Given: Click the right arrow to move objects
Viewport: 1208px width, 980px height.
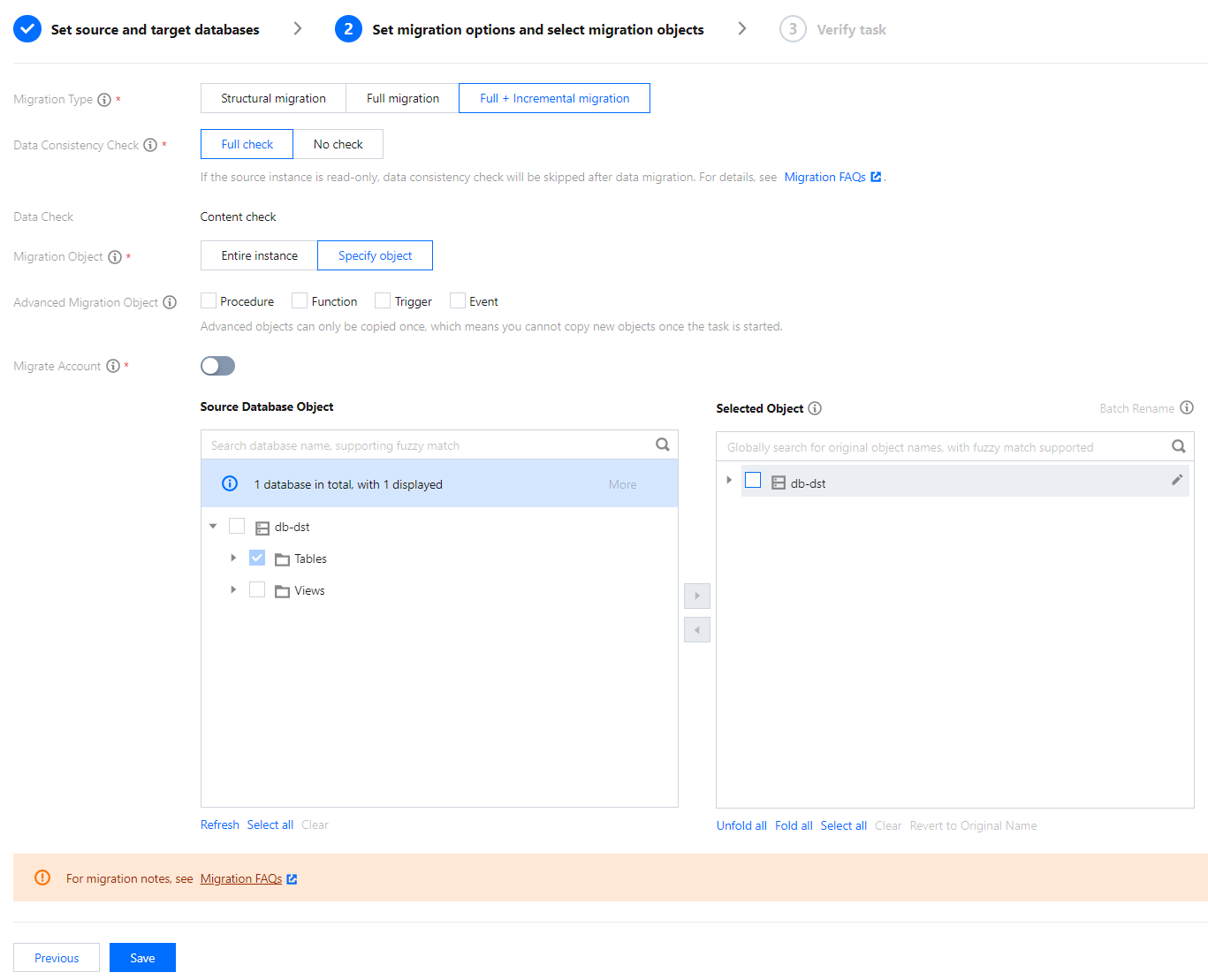Looking at the screenshot, I should point(697,596).
